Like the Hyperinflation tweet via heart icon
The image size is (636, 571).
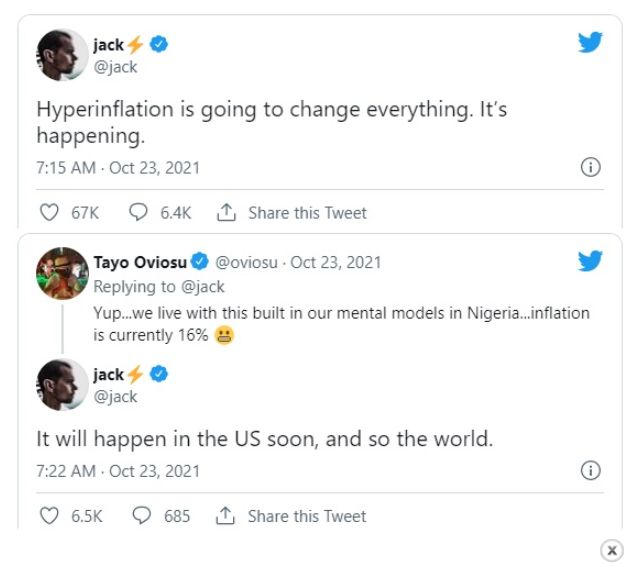point(49,212)
